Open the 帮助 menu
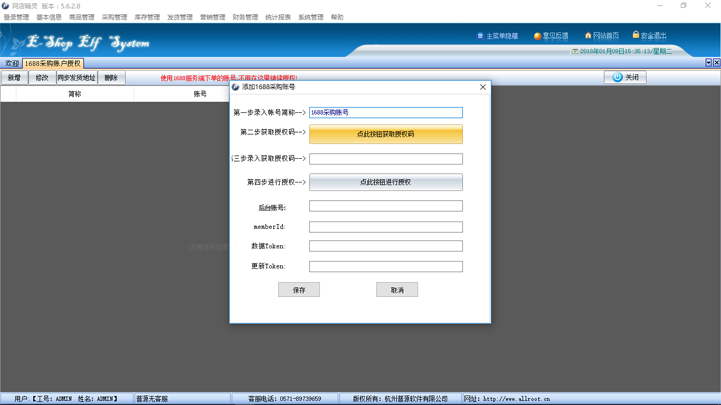The width and height of the screenshot is (721, 405). (337, 17)
